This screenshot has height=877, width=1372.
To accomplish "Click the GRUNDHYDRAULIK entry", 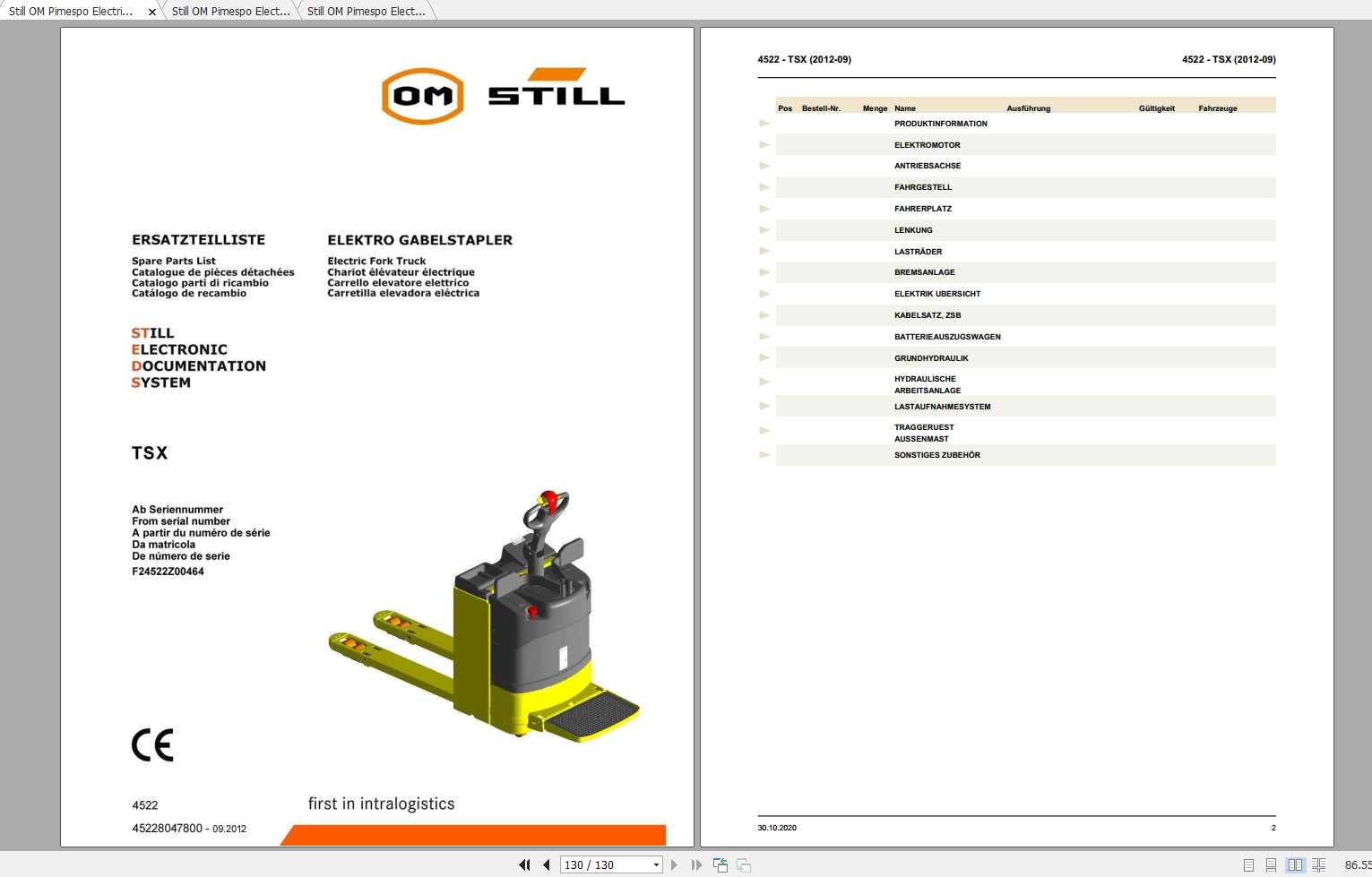I will coord(931,358).
